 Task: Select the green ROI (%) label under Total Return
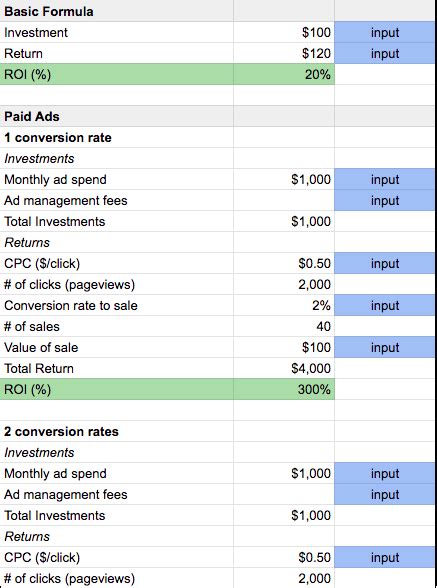[116, 389]
